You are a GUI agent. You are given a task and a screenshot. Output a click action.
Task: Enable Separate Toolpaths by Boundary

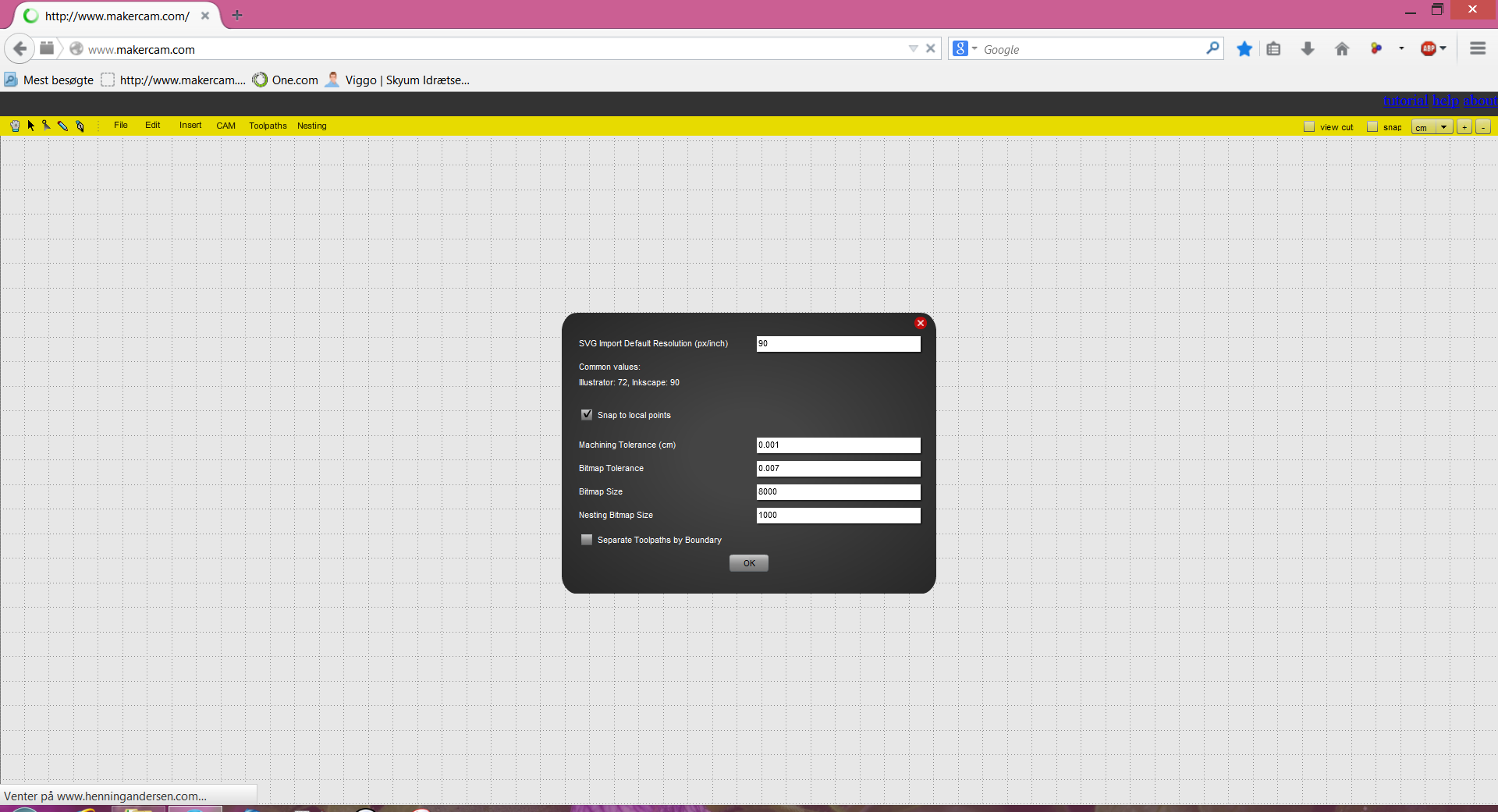(x=587, y=540)
